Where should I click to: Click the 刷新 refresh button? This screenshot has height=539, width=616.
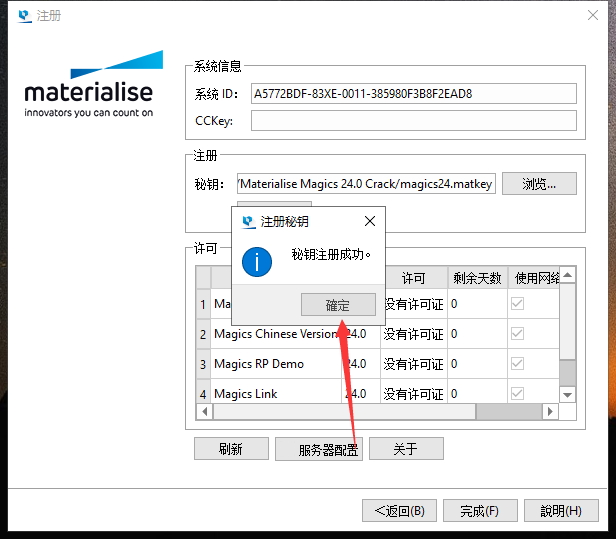[231, 449]
